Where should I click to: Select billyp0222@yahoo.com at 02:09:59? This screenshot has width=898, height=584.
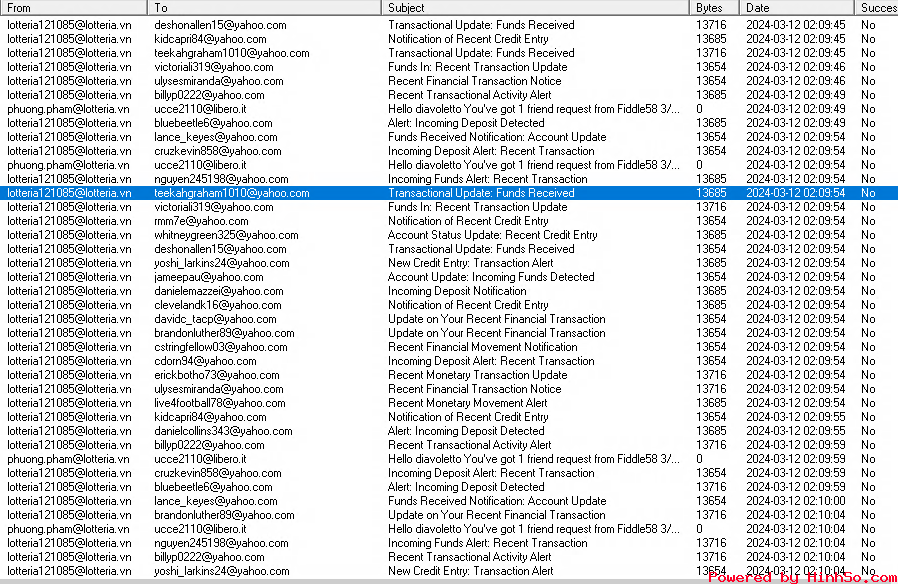click(209, 445)
